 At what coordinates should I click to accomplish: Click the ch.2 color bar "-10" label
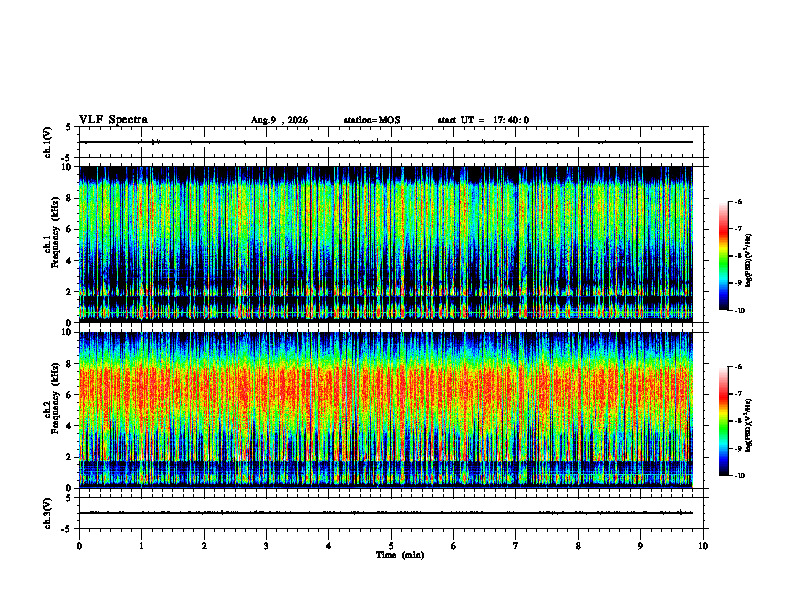pyautogui.click(x=739, y=476)
